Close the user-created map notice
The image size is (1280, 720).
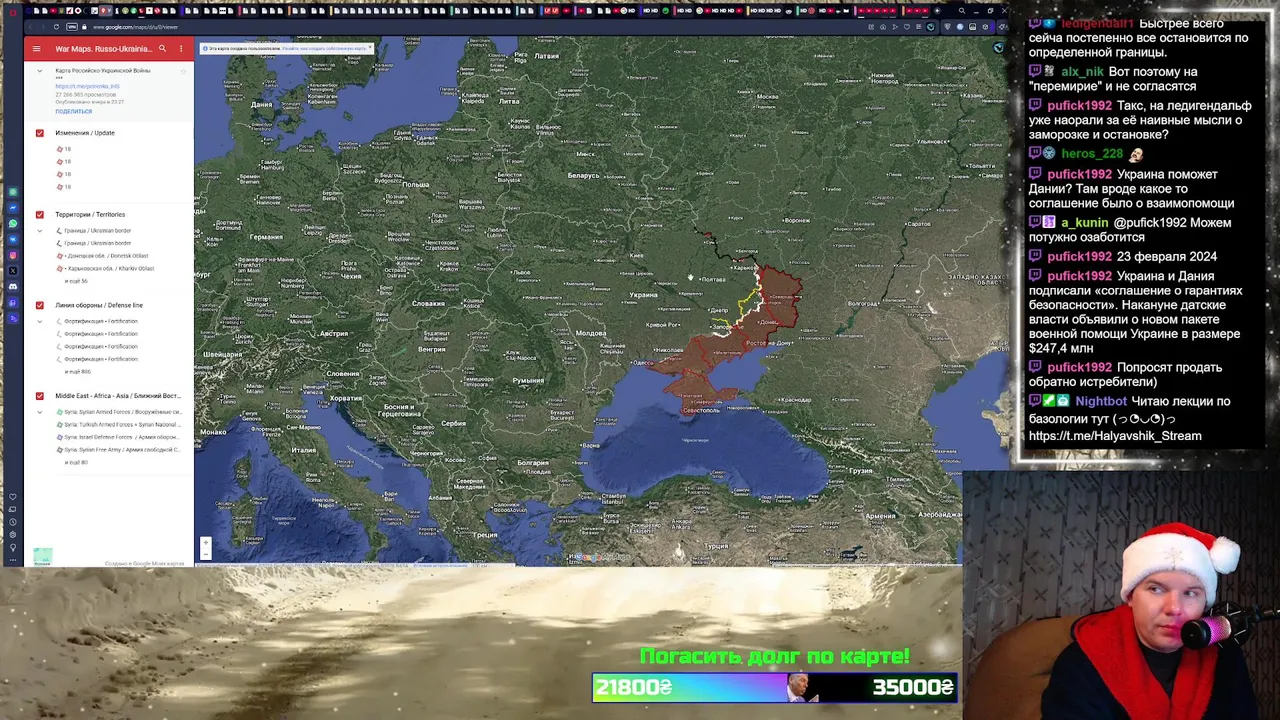click(370, 46)
